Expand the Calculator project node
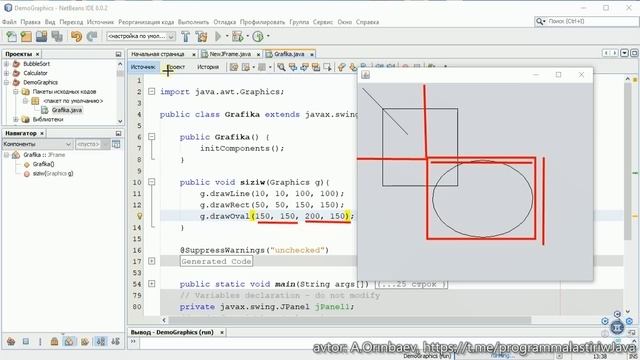640x360 pixels. tap(7, 73)
